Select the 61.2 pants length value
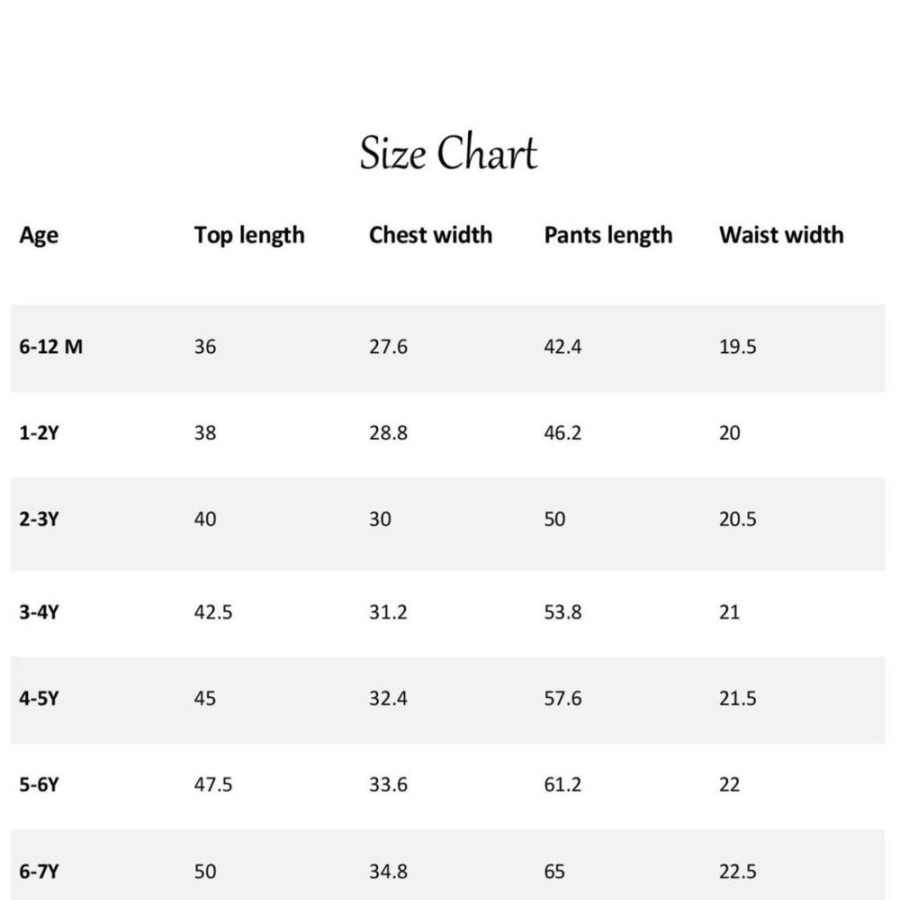This screenshot has height=900, width=900. coord(562,784)
